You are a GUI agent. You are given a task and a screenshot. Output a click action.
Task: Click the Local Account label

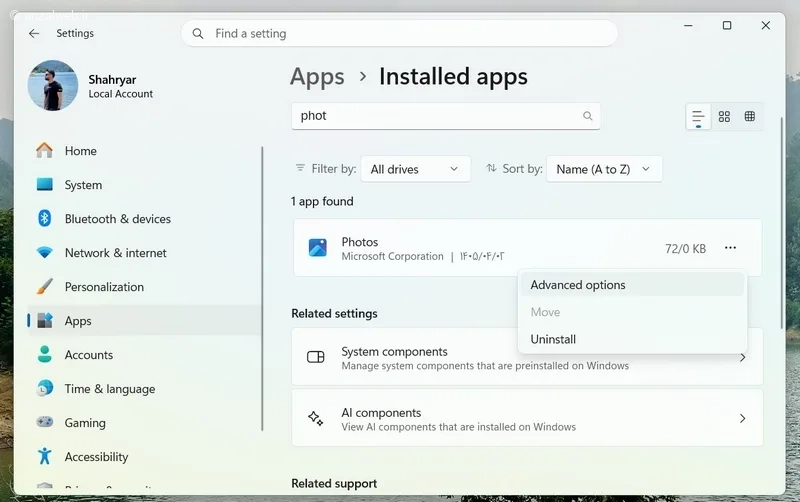[120, 94]
